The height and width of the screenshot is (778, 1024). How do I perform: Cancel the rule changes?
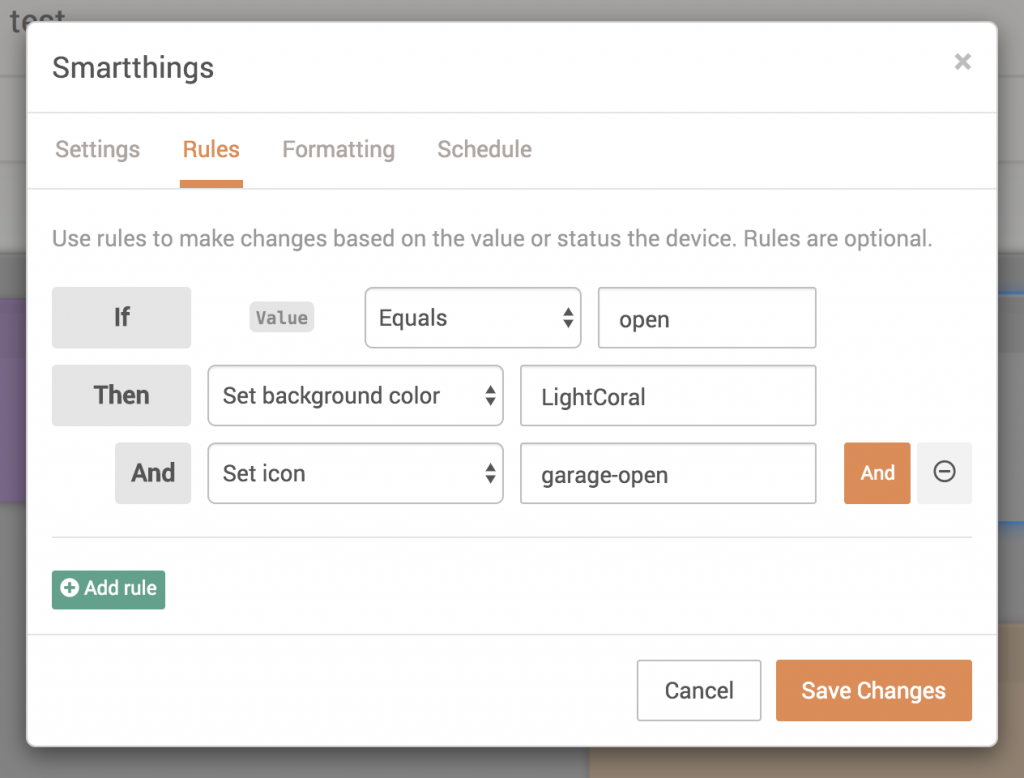[699, 690]
